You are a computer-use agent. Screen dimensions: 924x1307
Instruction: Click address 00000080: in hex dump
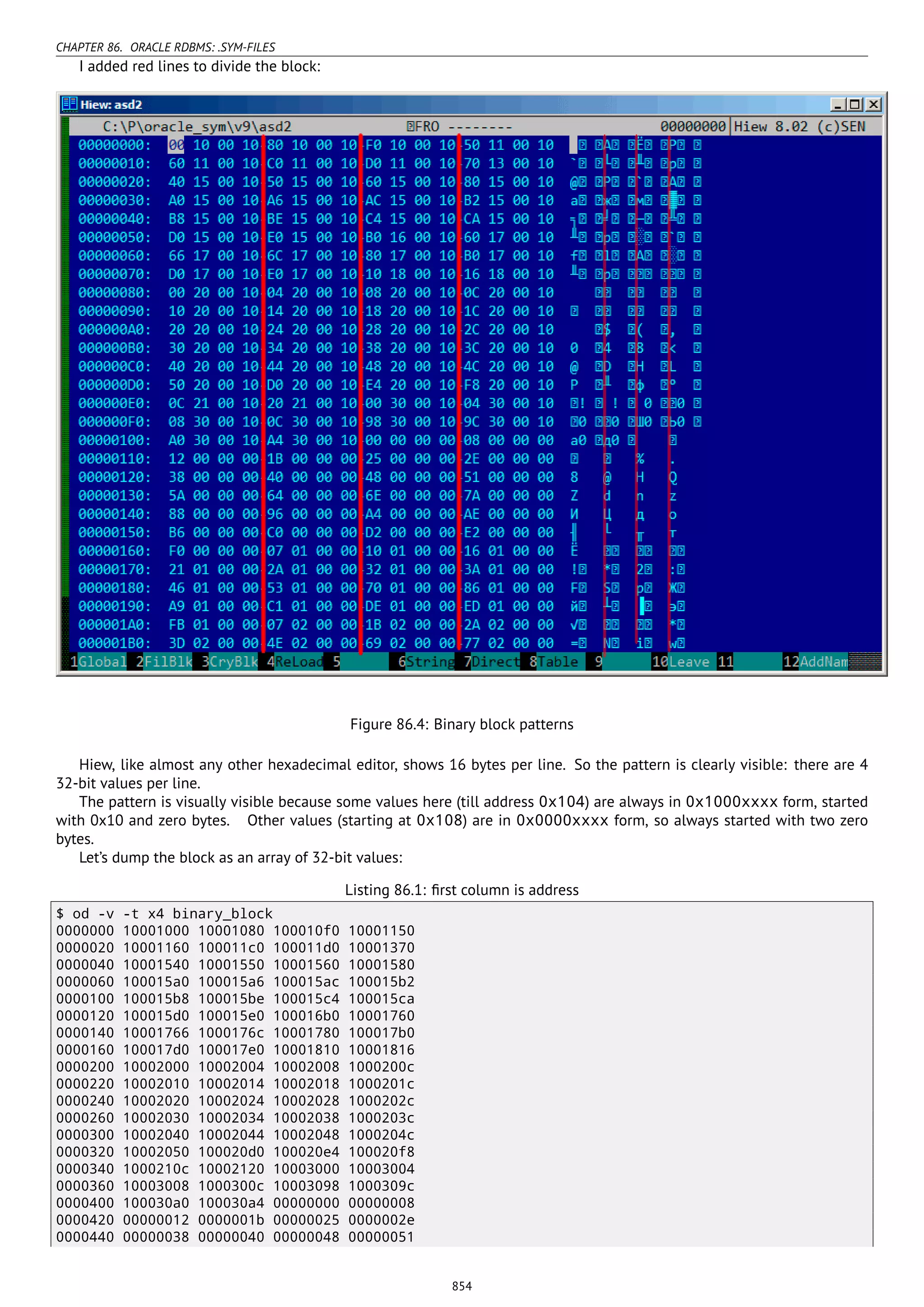point(114,292)
